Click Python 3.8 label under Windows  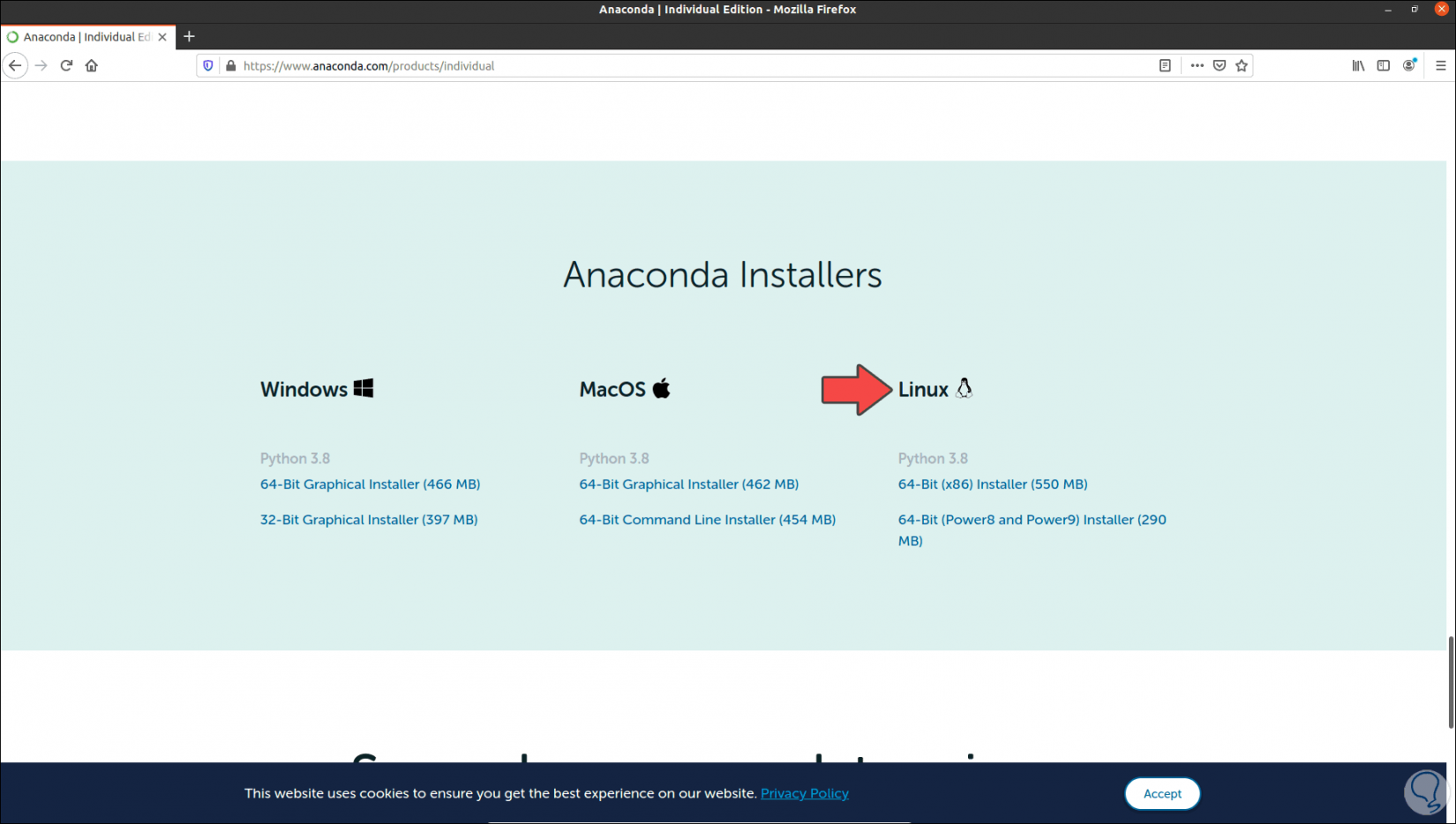pyautogui.click(x=295, y=459)
